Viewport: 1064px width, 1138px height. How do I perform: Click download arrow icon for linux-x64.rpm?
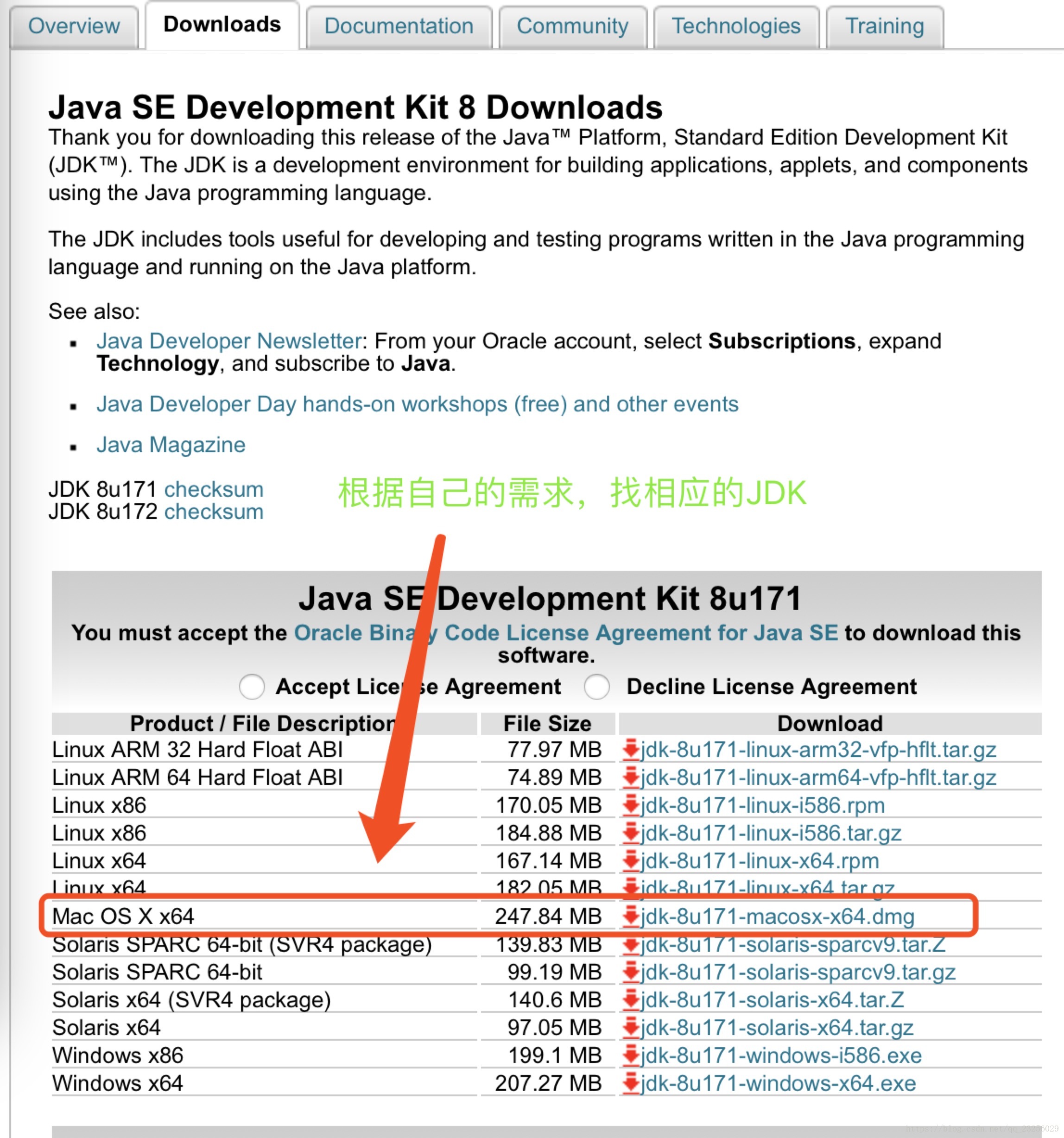click(x=631, y=860)
